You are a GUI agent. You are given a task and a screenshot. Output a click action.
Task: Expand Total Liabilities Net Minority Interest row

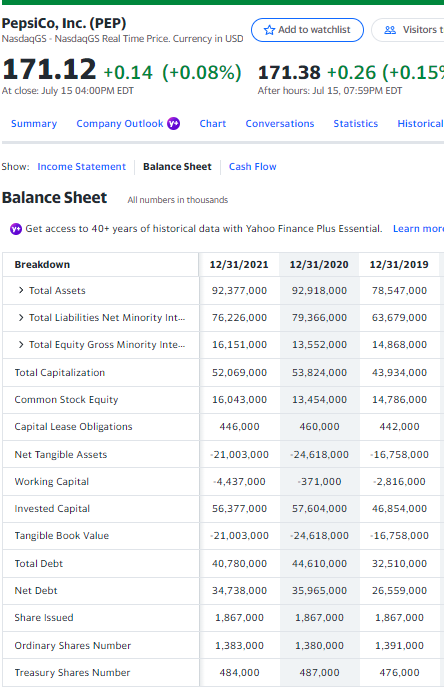pyautogui.click(x=21, y=317)
